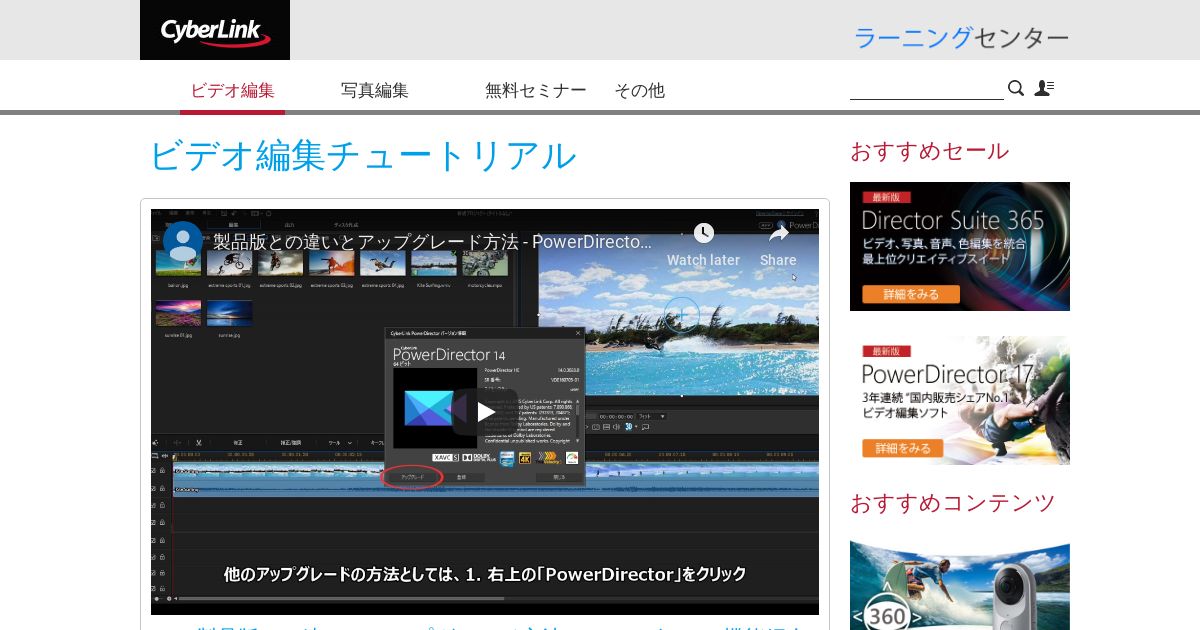
Task: Play the embedded YouTube video
Action: tap(485, 411)
